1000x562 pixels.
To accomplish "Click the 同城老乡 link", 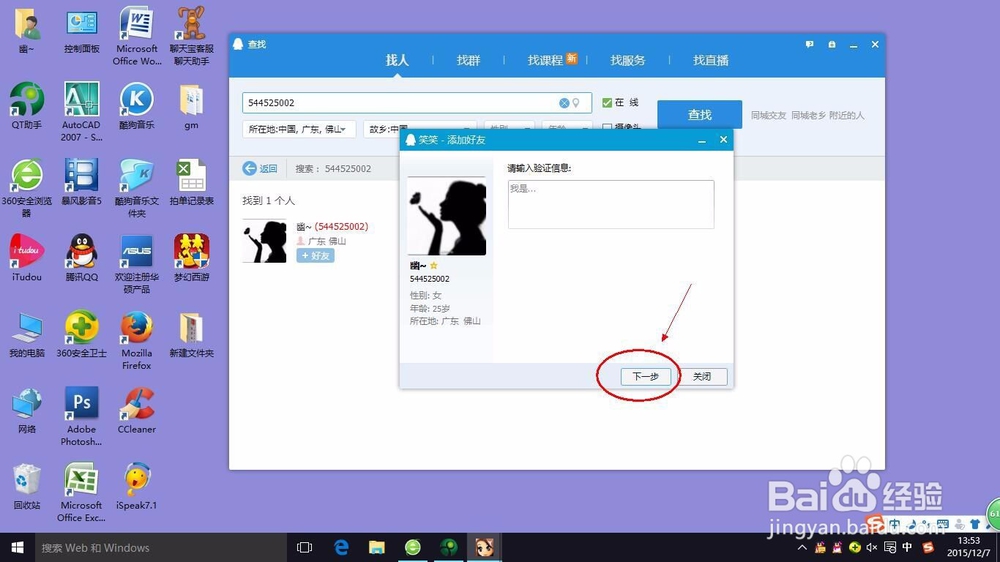I will coord(808,115).
